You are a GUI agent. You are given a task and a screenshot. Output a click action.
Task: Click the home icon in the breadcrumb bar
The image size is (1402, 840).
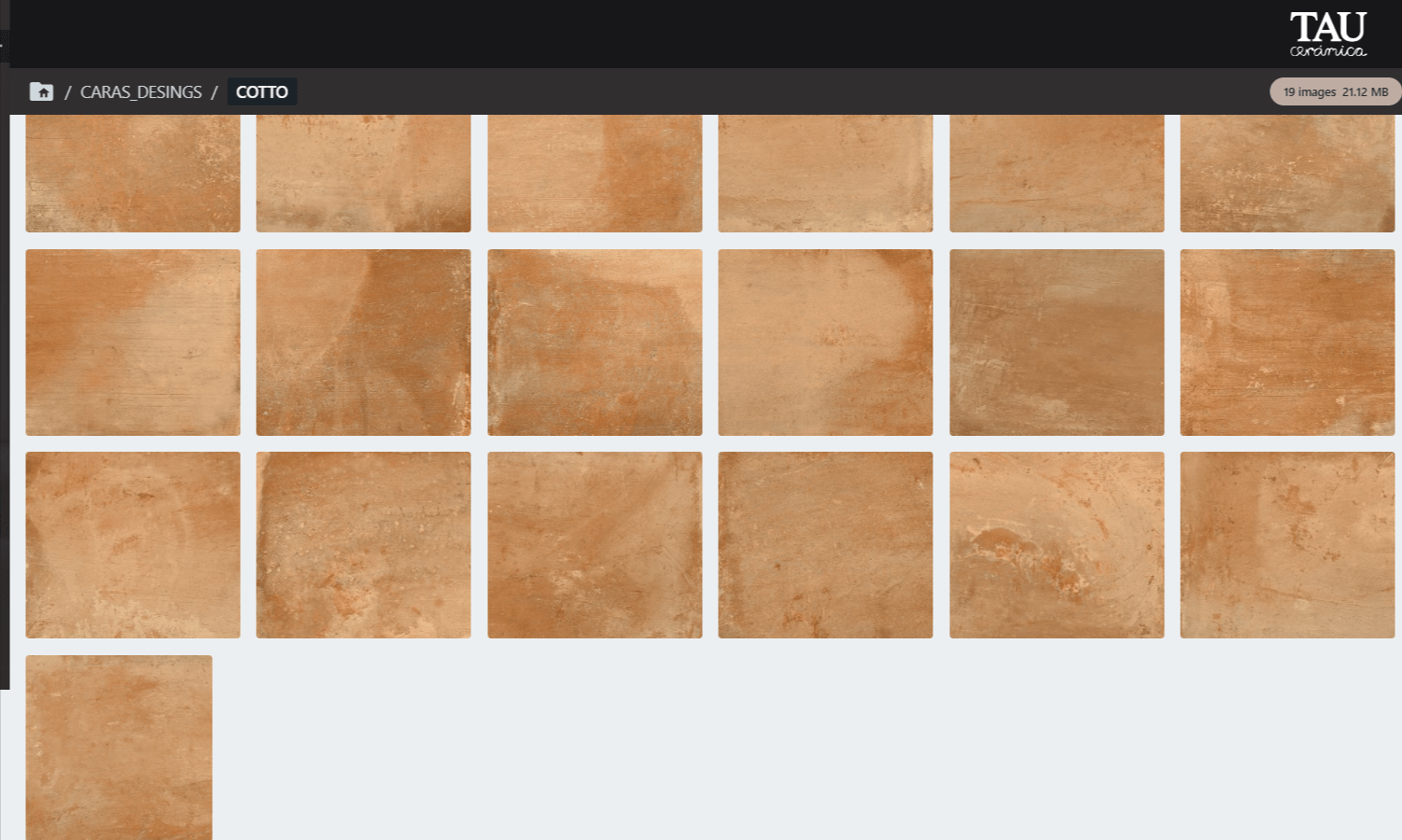42,91
